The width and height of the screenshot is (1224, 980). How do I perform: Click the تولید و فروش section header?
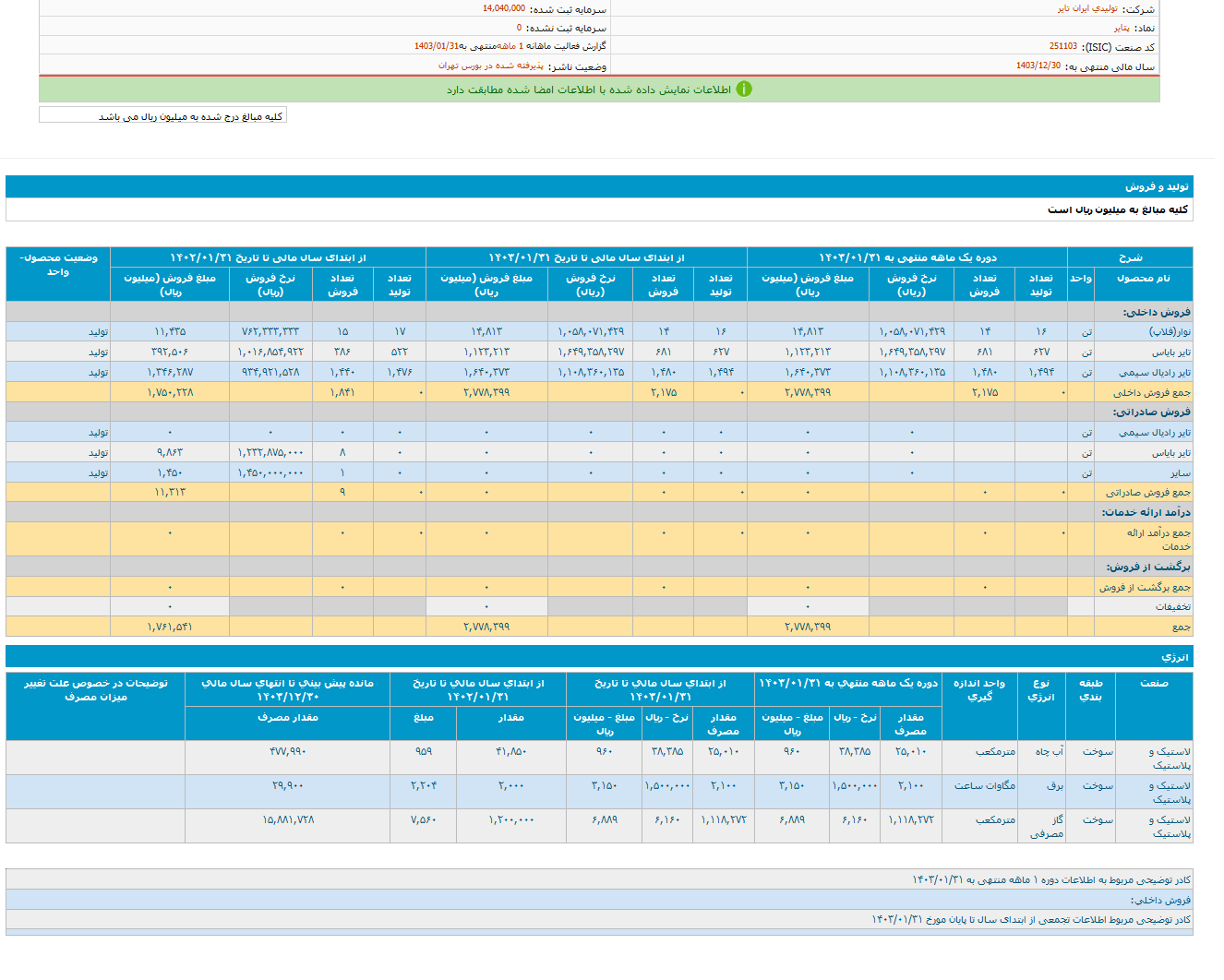(1156, 186)
